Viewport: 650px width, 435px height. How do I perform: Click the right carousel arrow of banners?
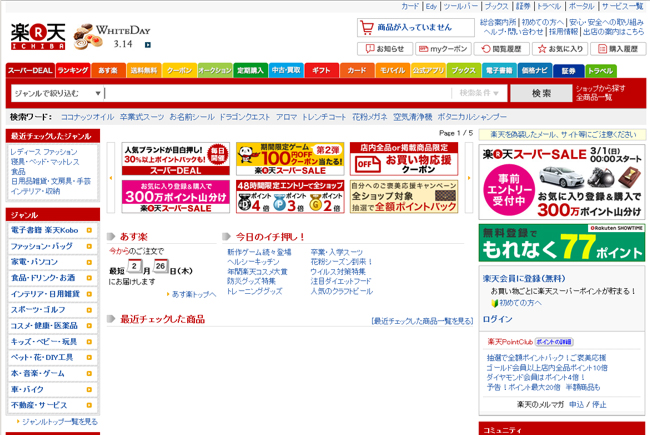tap(470, 178)
